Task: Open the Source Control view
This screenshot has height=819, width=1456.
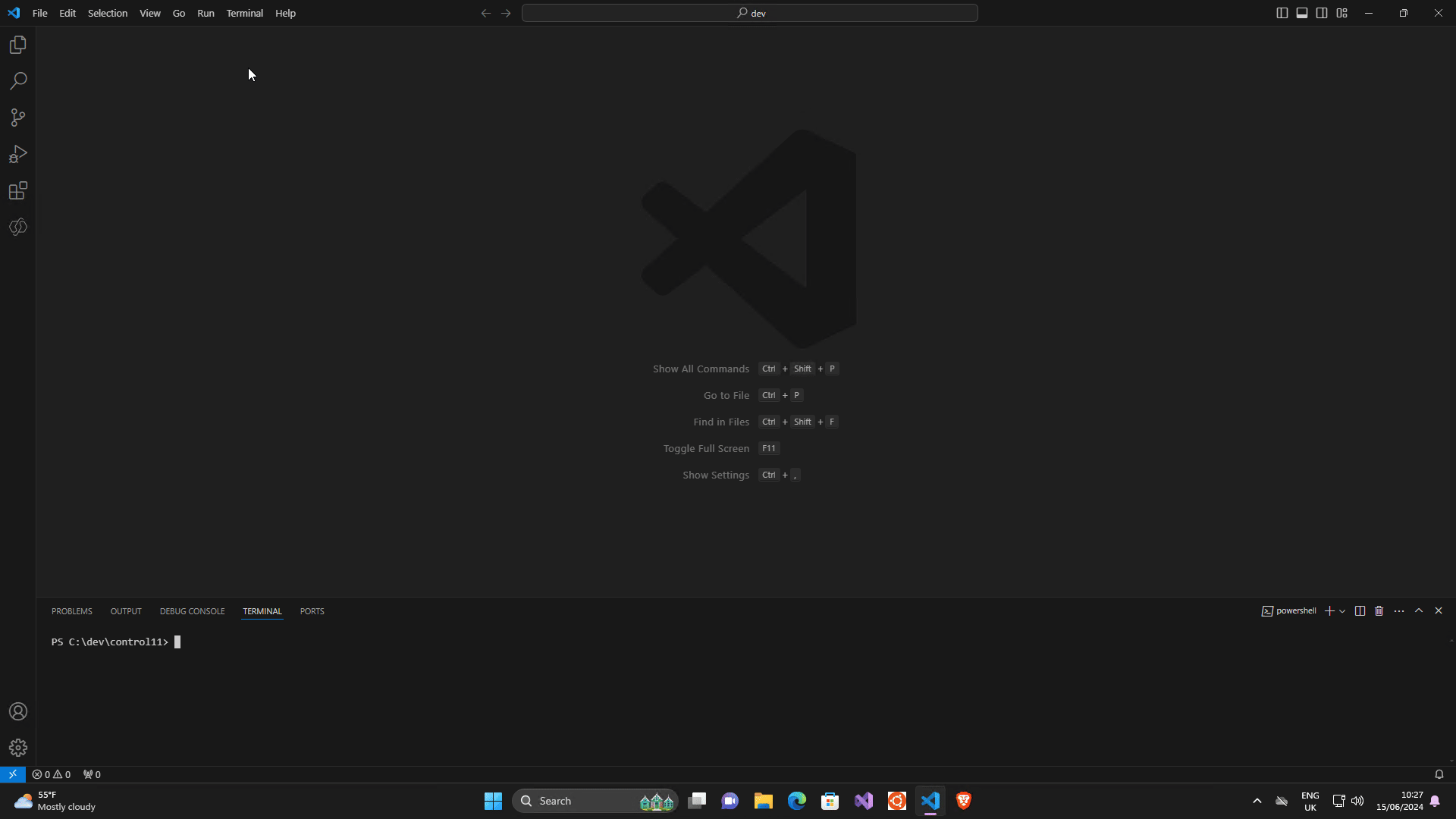Action: 17,118
